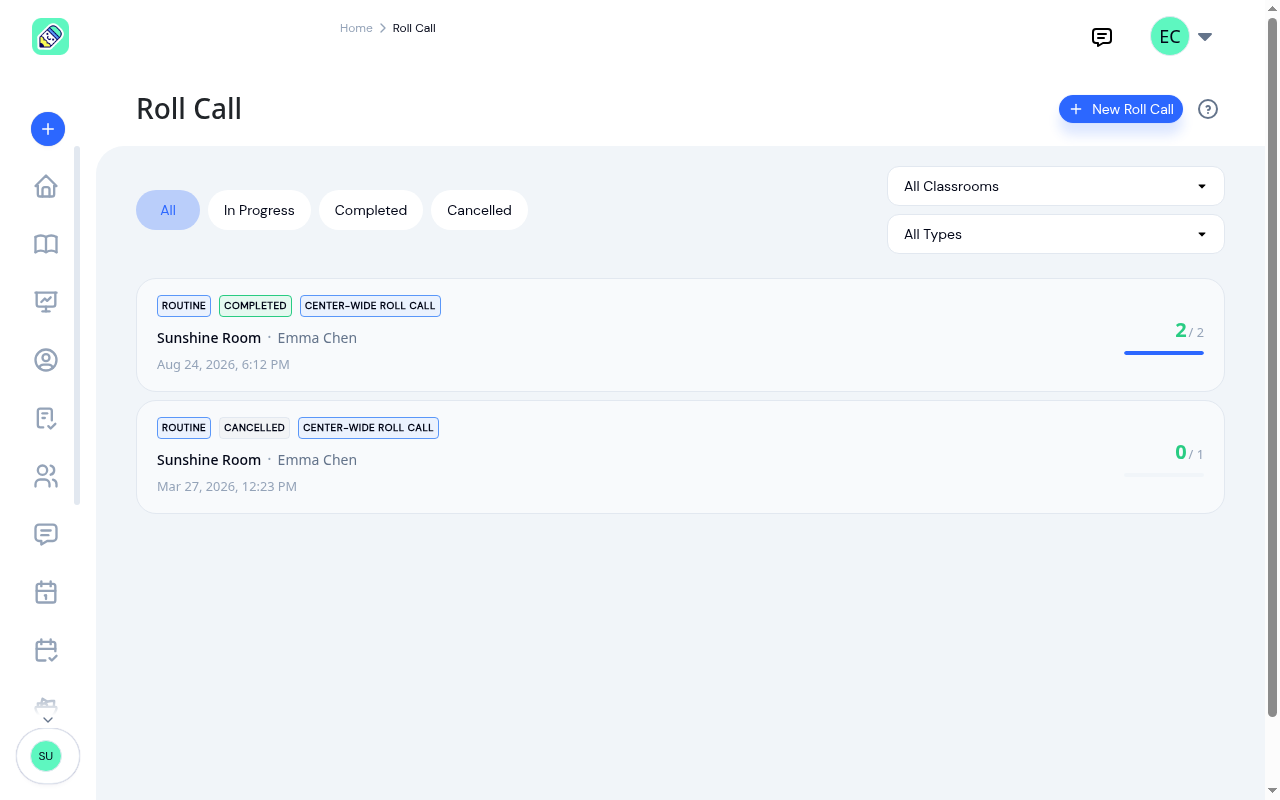Screen dimensions: 1280x800
Task: Open messages icon in top header
Action: point(1102,37)
